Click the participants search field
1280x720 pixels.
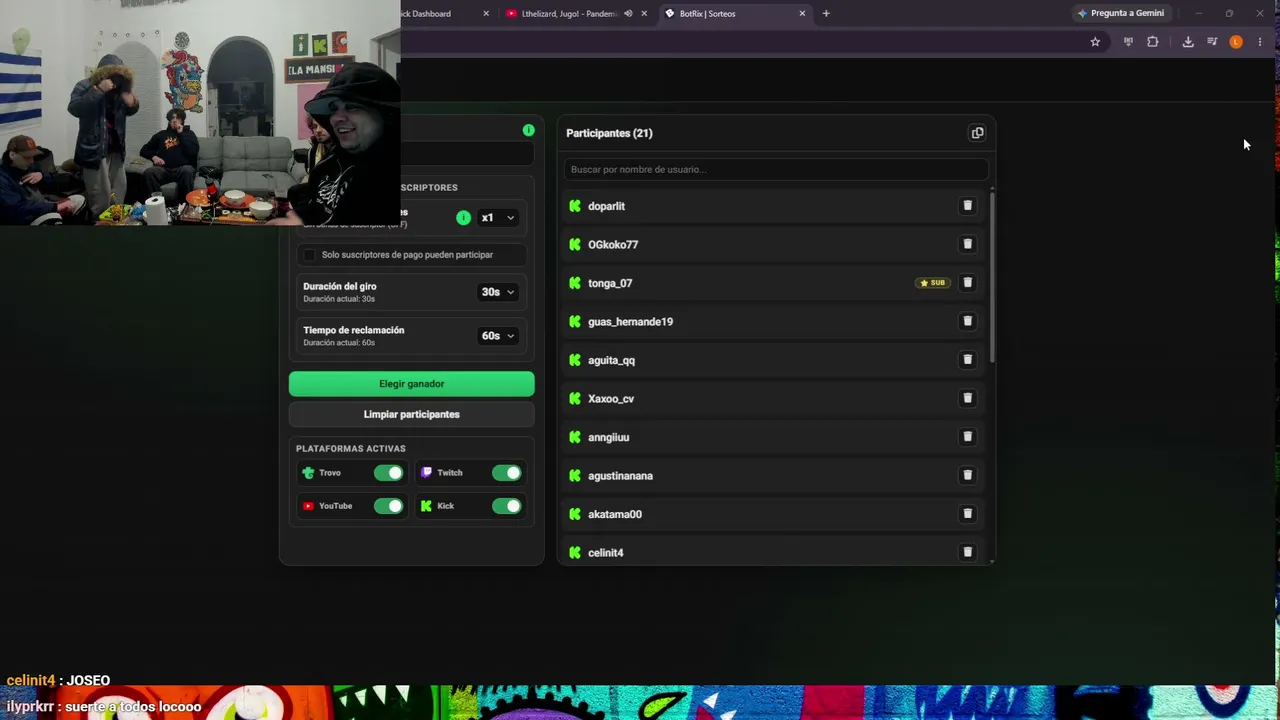tap(776, 169)
